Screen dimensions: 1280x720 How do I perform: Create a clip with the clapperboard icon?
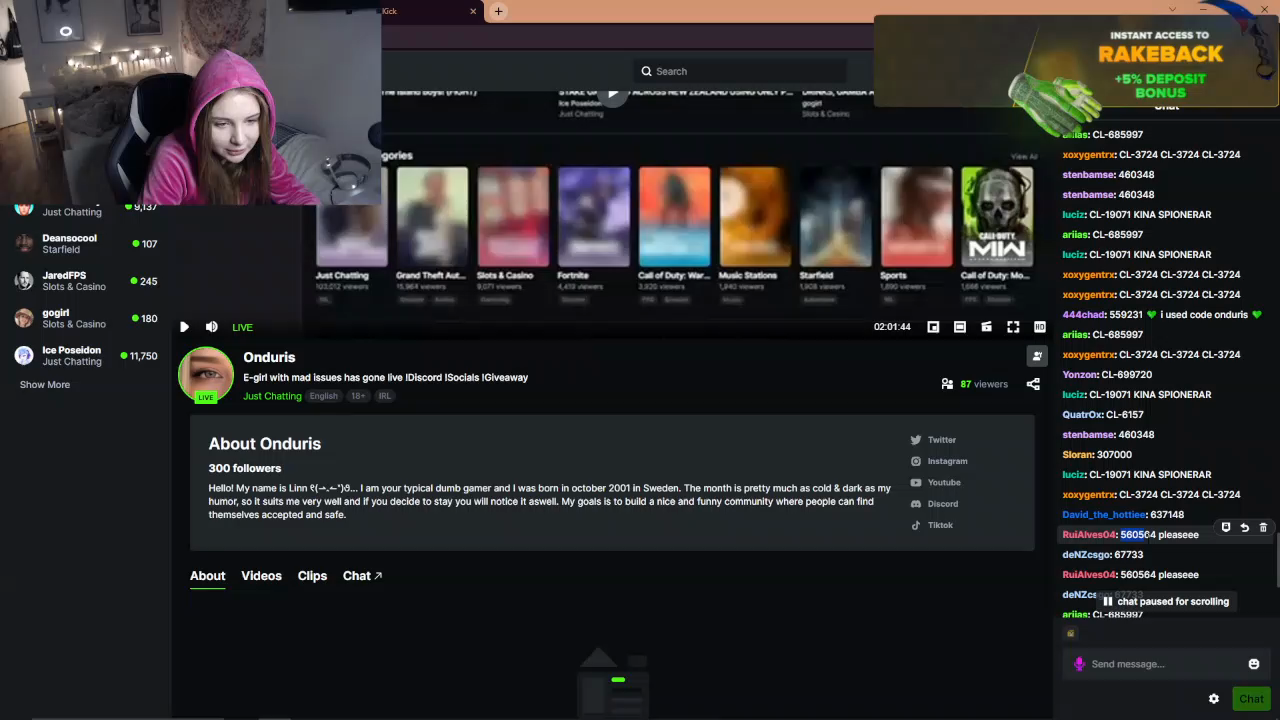[986, 327]
